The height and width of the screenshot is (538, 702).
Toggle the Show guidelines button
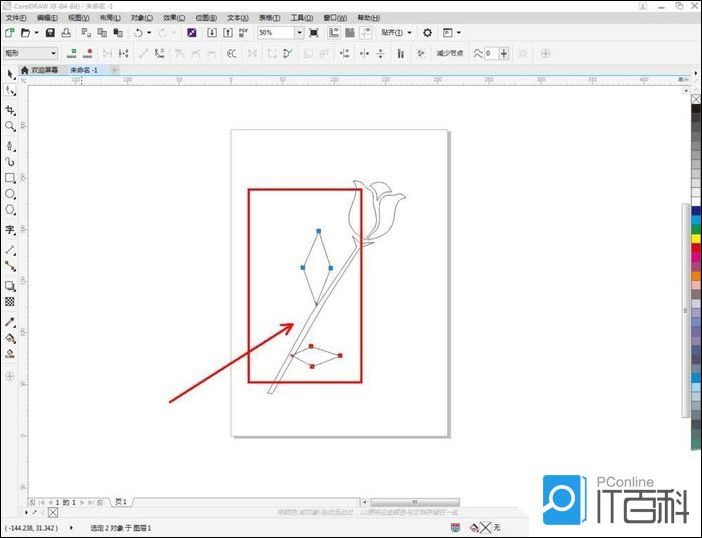366,33
